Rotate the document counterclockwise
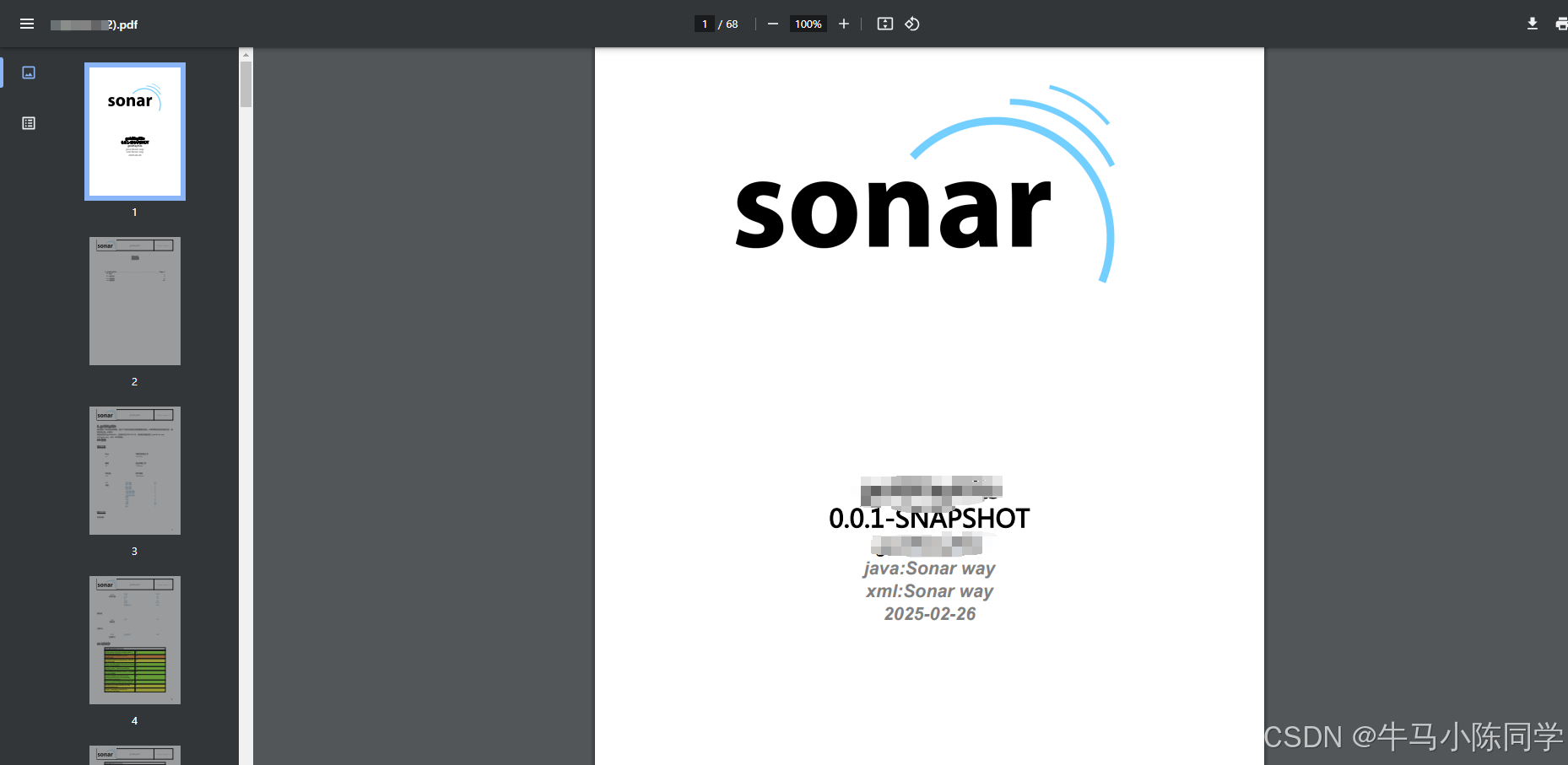This screenshot has width=1568, height=765. tap(912, 24)
